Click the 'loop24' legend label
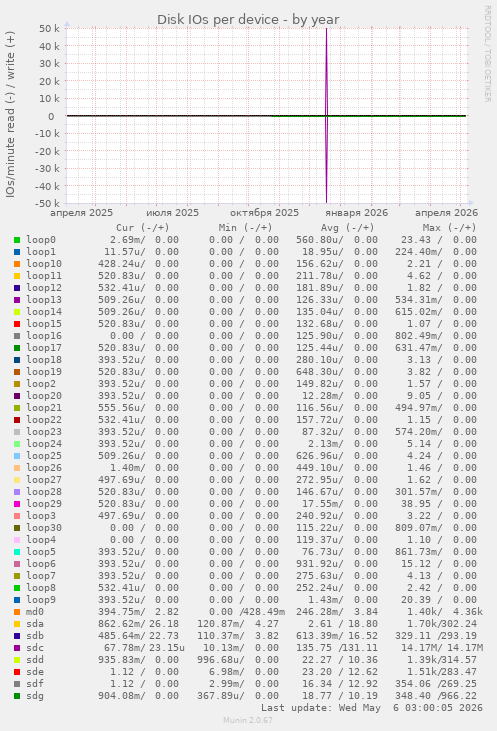Screen dimensions: 497x731 [44, 444]
